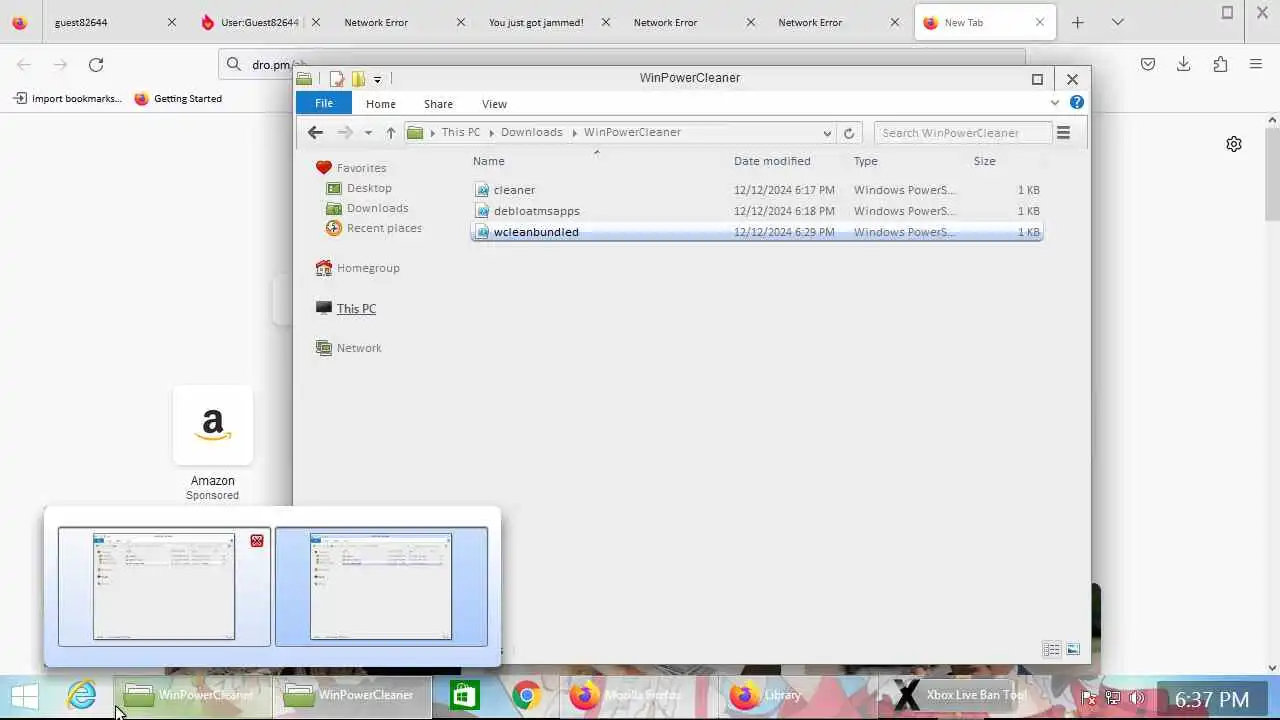Click the list icon beside Explorer search
Image resolution: width=1280 pixels, height=720 pixels.
point(1063,132)
